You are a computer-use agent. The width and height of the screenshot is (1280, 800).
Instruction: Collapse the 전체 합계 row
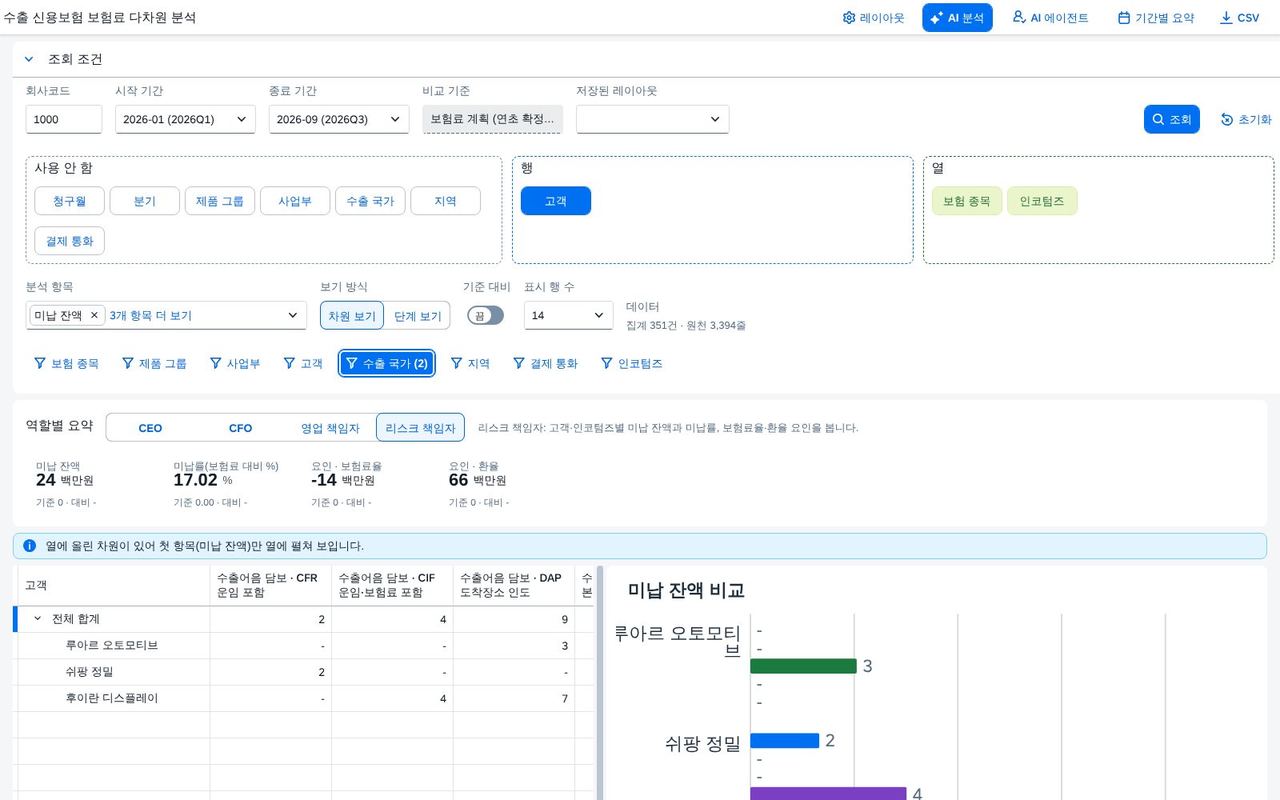pyautogui.click(x=38, y=619)
